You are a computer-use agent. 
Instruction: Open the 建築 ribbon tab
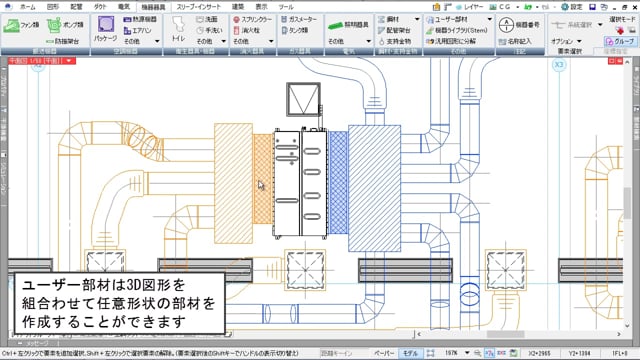[x=238, y=7]
